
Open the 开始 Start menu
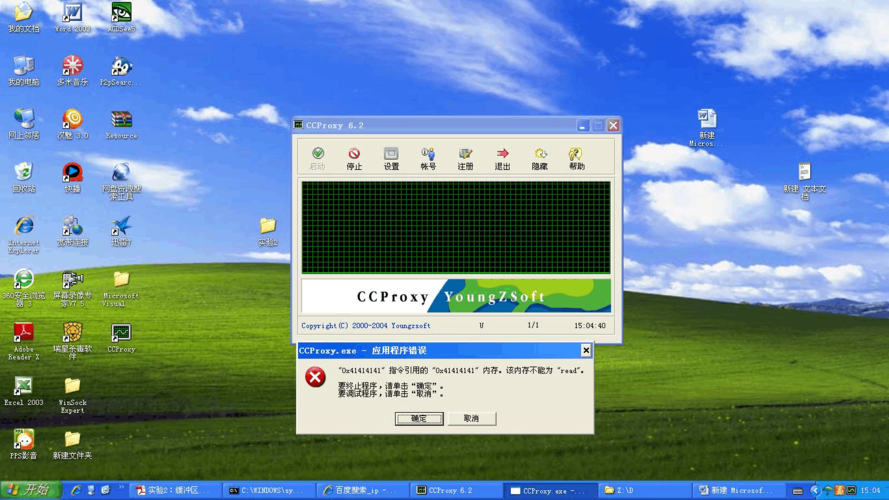28,490
